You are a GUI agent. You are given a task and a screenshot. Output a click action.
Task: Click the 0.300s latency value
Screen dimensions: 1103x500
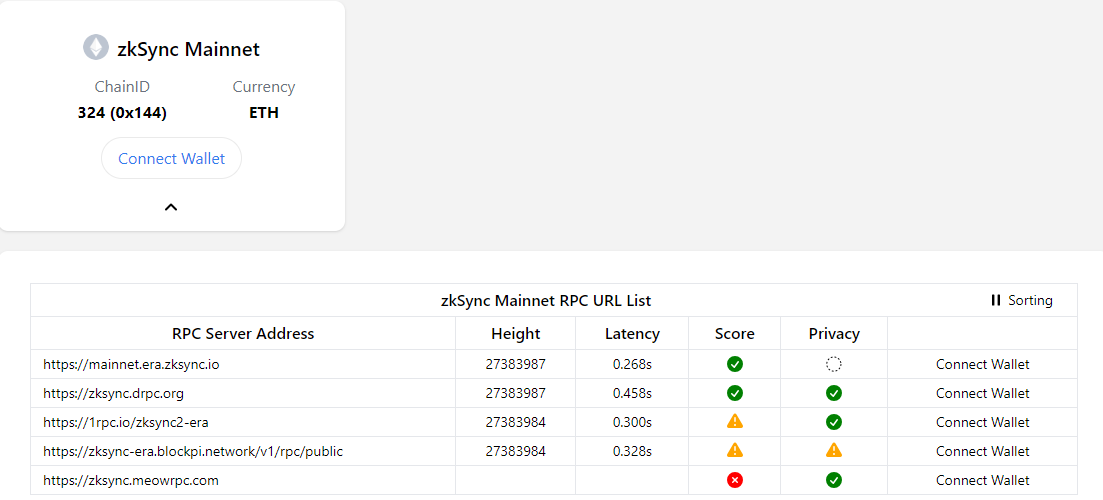tap(632, 422)
